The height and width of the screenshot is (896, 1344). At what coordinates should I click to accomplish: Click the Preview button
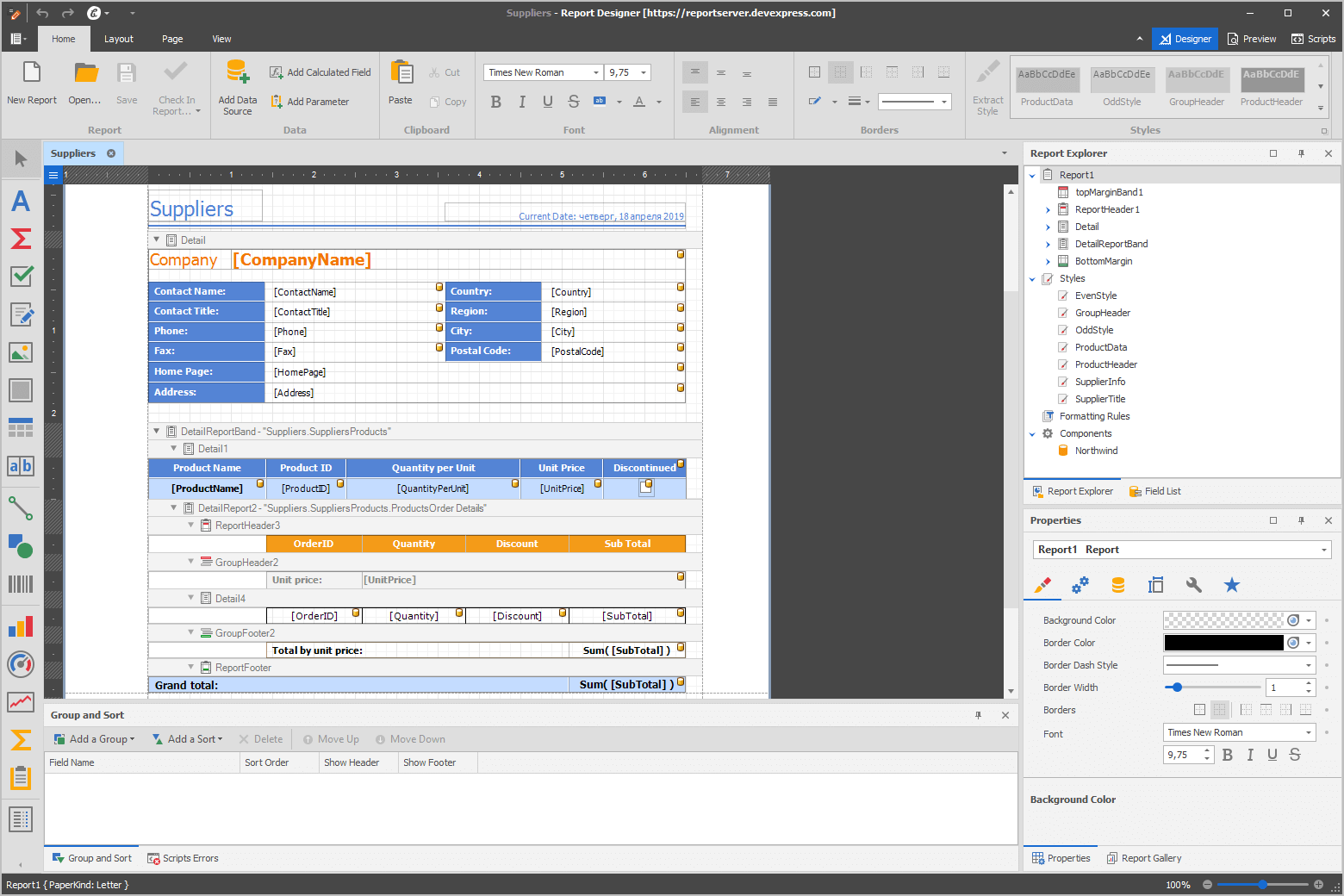pyautogui.click(x=1252, y=39)
